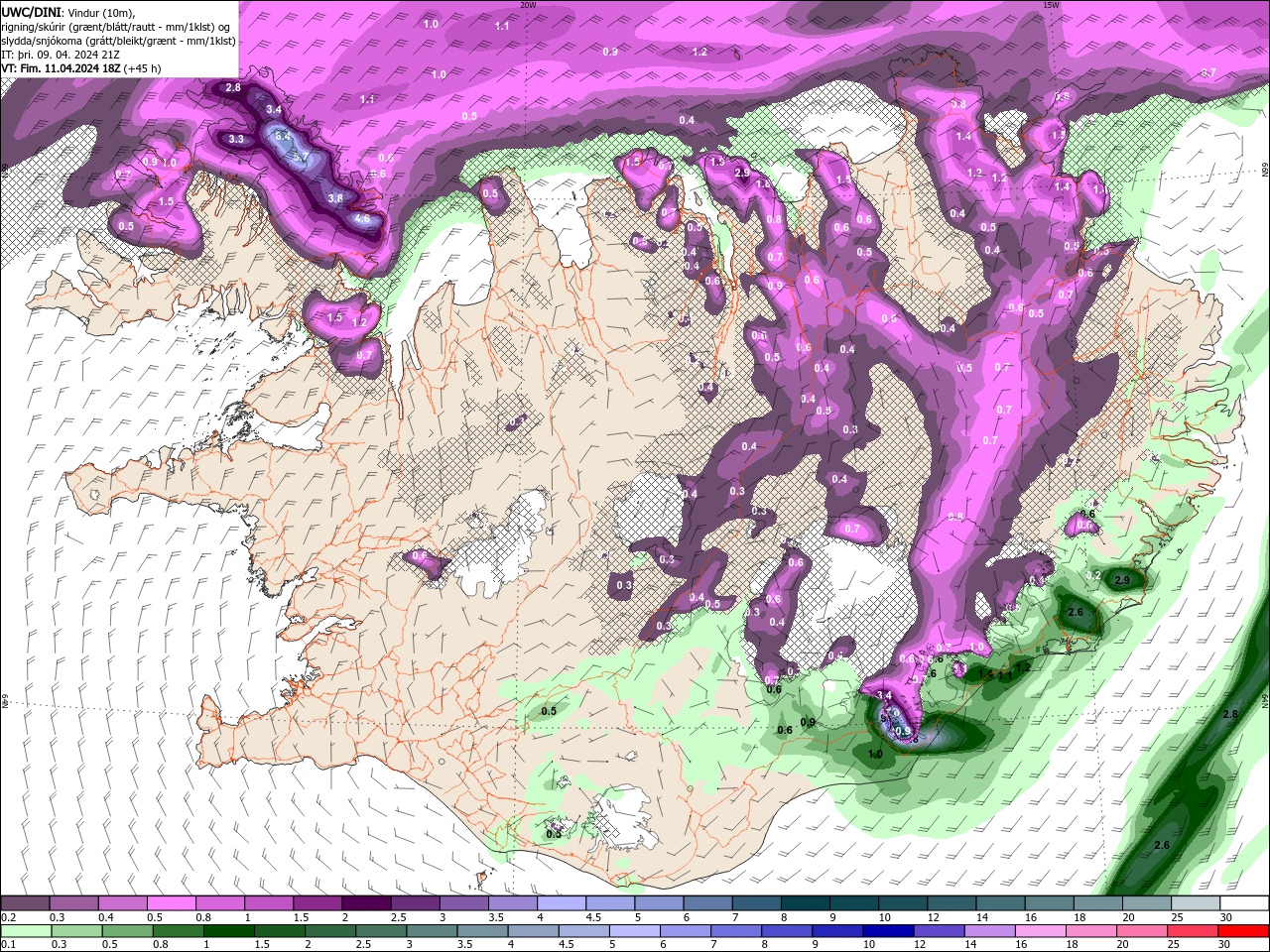Click the "15W" longitude label
The width and height of the screenshot is (1270, 952).
click(1051, 5)
